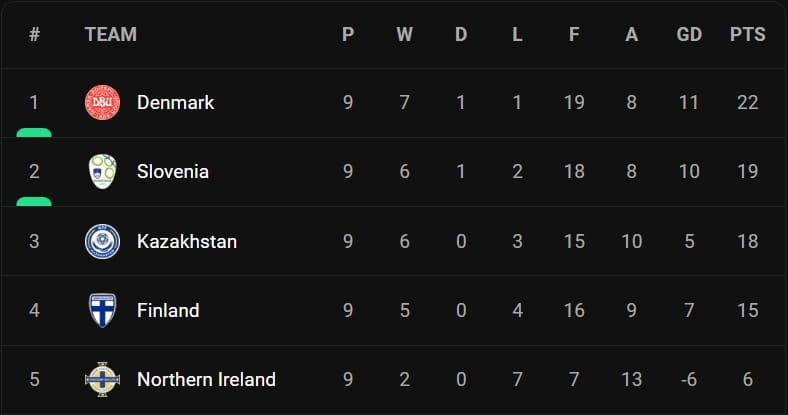The image size is (788, 415).
Task: Open the Northern Ireland team name
Action: click(x=206, y=379)
